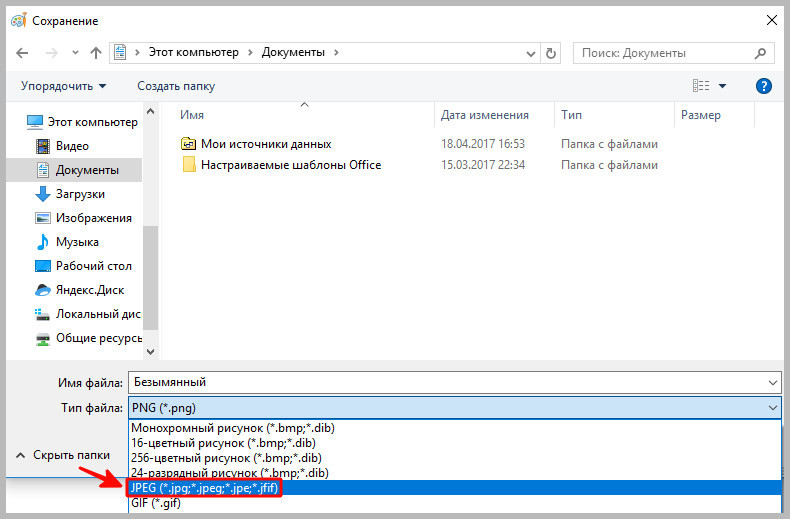This screenshot has height=519, width=790.
Task: Open folder Настраиваемые шаблоны Office
Action: [290, 165]
